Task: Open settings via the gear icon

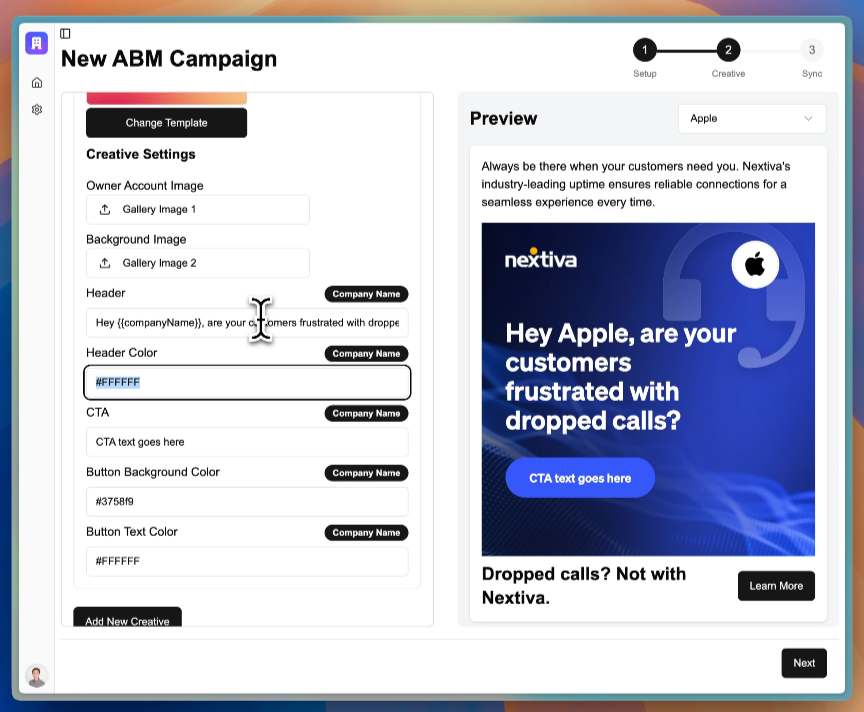Action: [36, 111]
